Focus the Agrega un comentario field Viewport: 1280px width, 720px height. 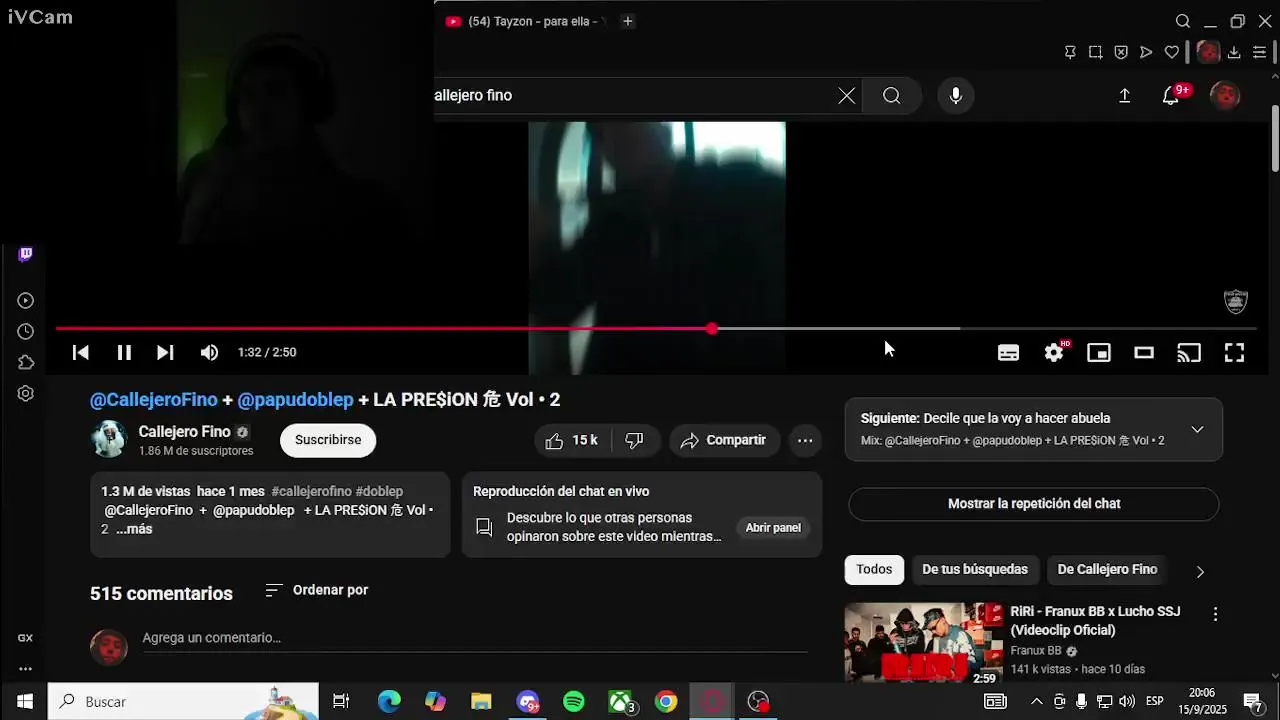coord(475,638)
